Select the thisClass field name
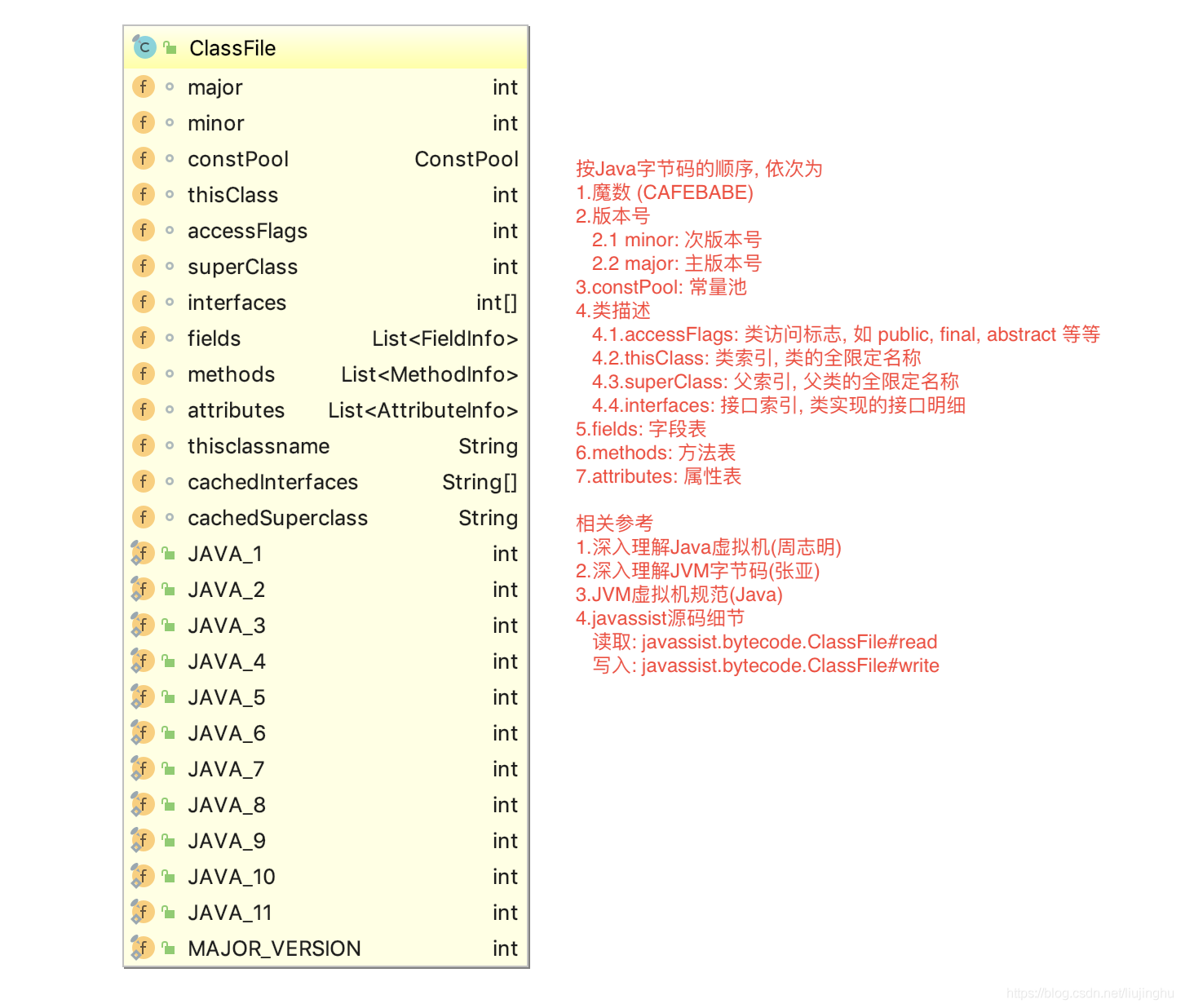Image resolution: width=1181 pixels, height=1008 pixels. point(233,195)
